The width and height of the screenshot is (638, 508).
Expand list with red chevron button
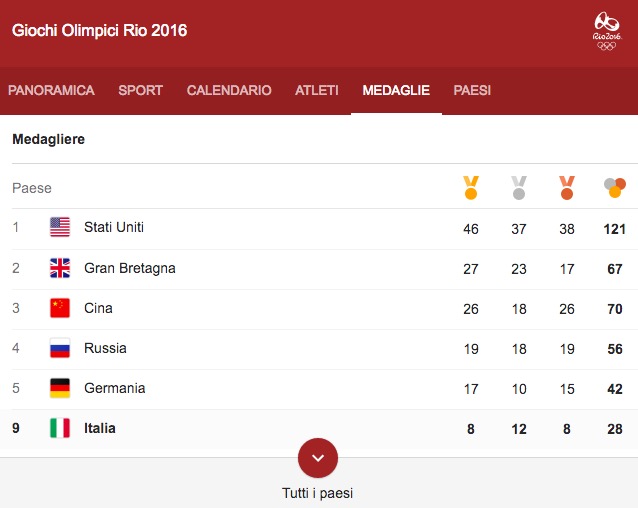point(318,458)
